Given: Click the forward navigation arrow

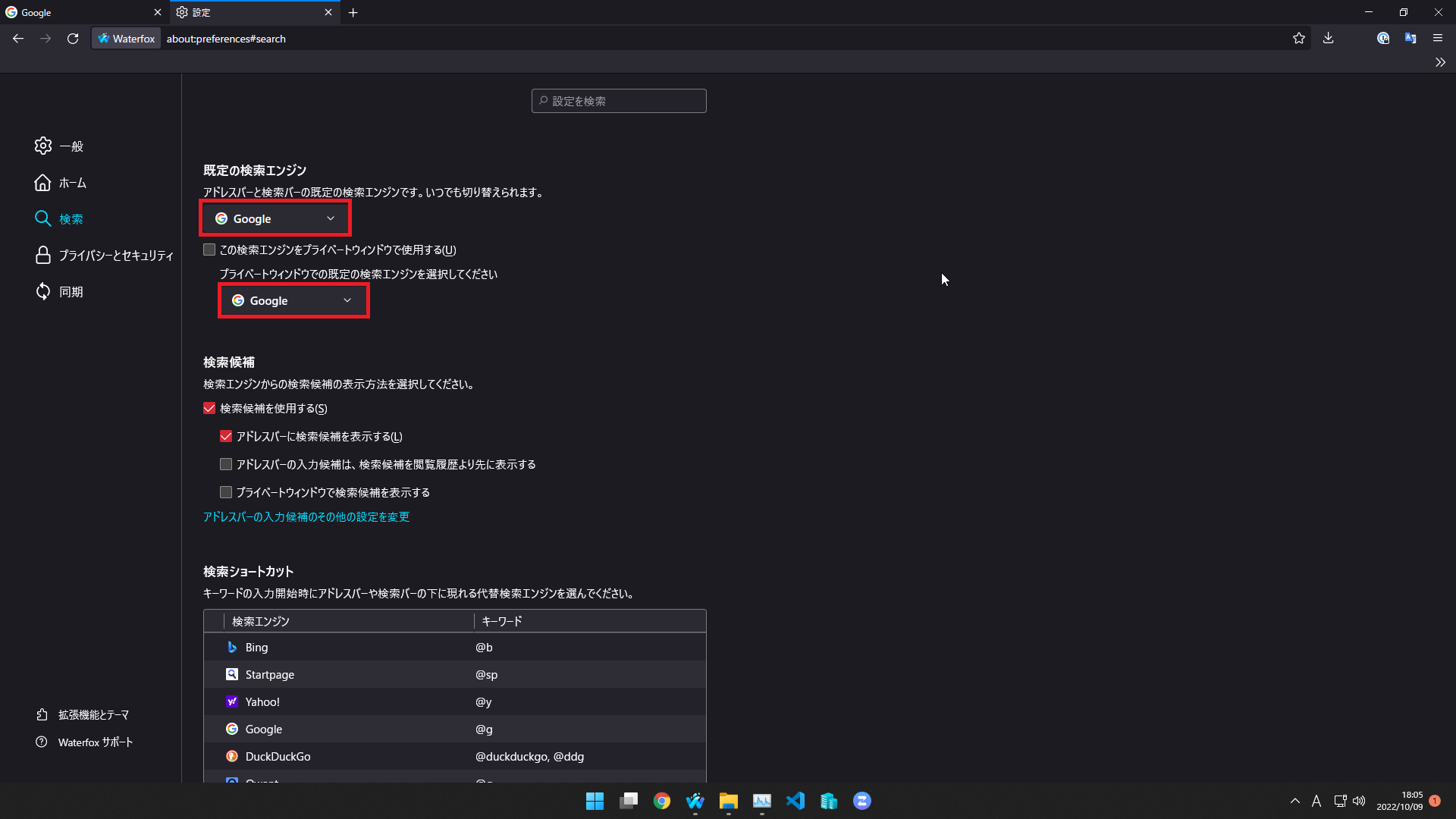Looking at the screenshot, I should [45, 39].
